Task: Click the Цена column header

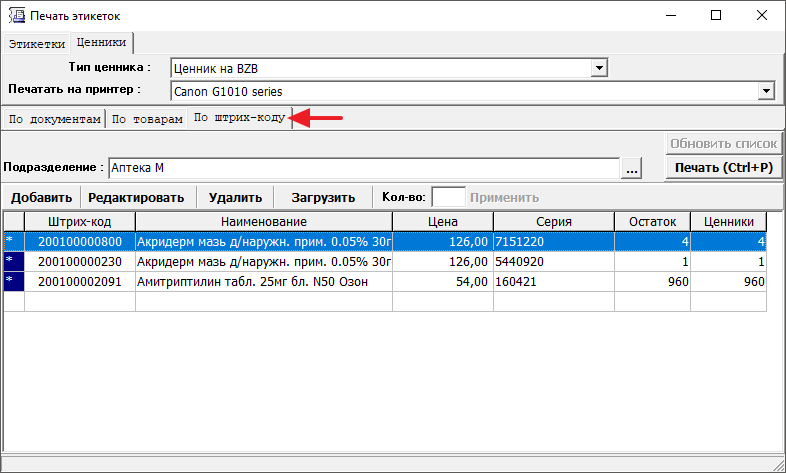Action: tap(442, 222)
